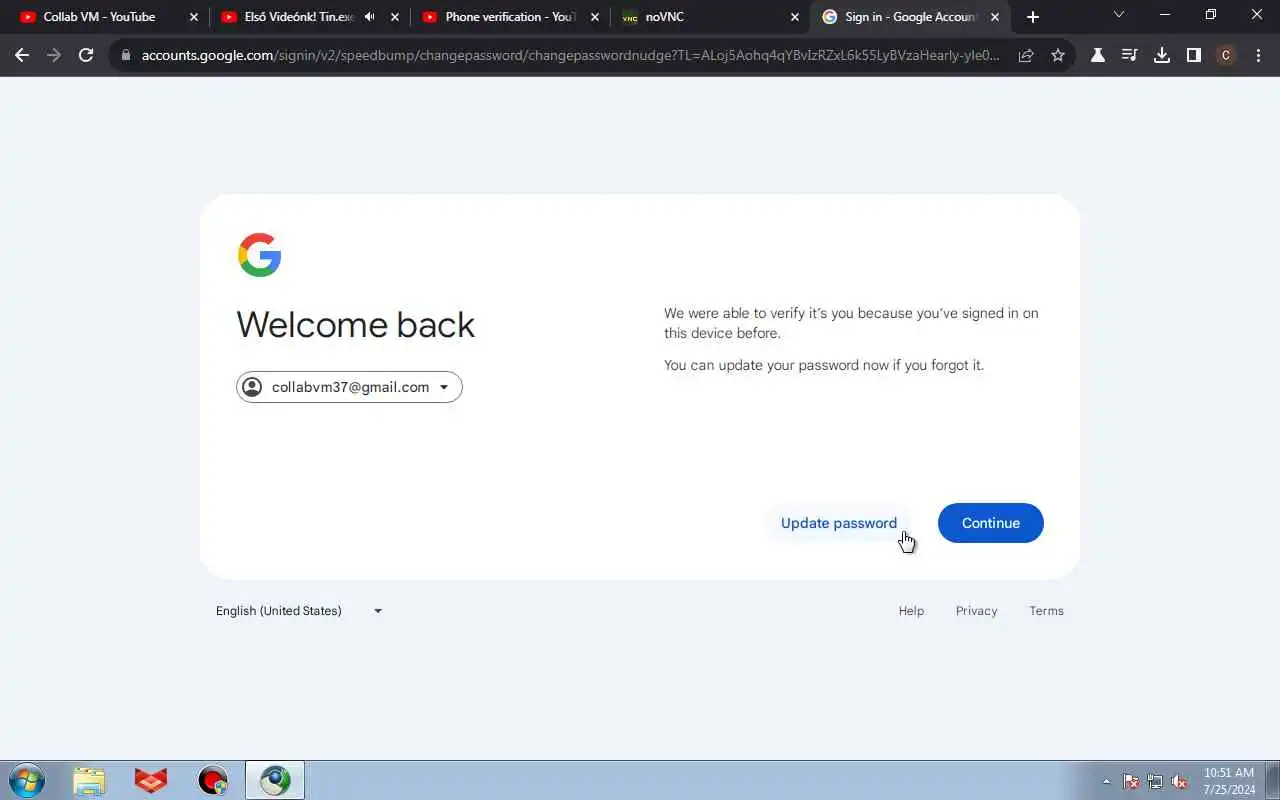Open the English (United States) language dropdown

299,611
